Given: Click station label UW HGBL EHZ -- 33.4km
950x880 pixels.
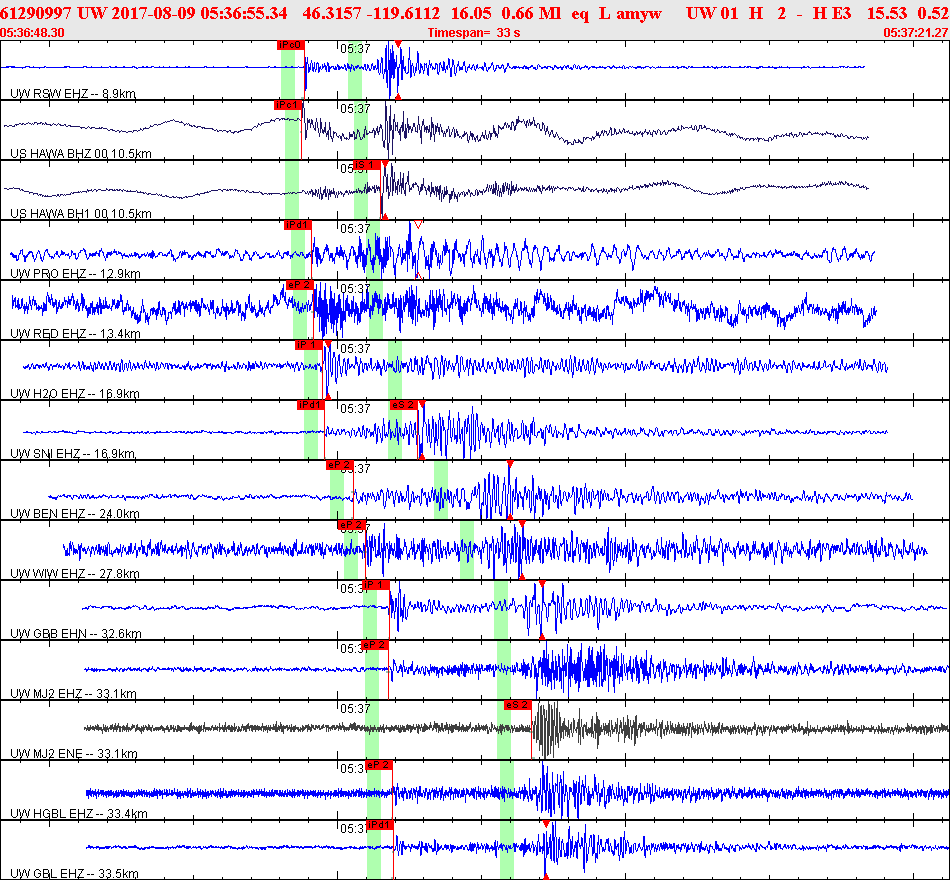Looking at the screenshot, I should (79, 814).
